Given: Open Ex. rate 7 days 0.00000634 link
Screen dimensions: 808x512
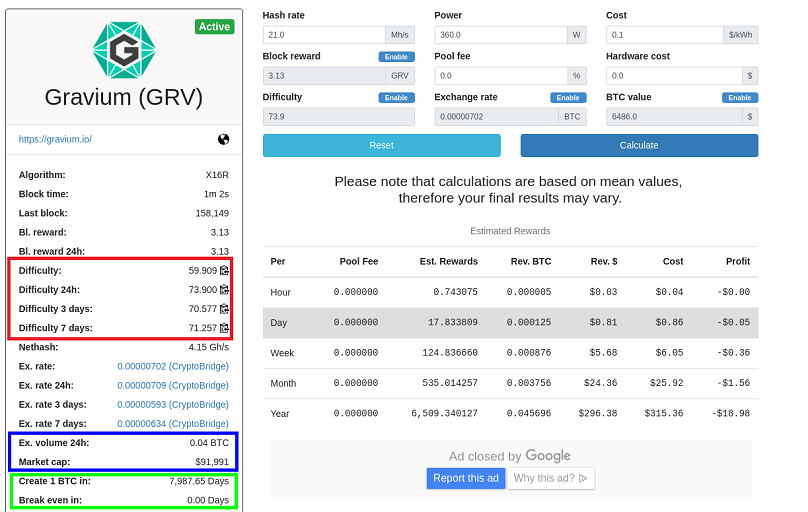Looking at the screenshot, I should (x=173, y=423).
